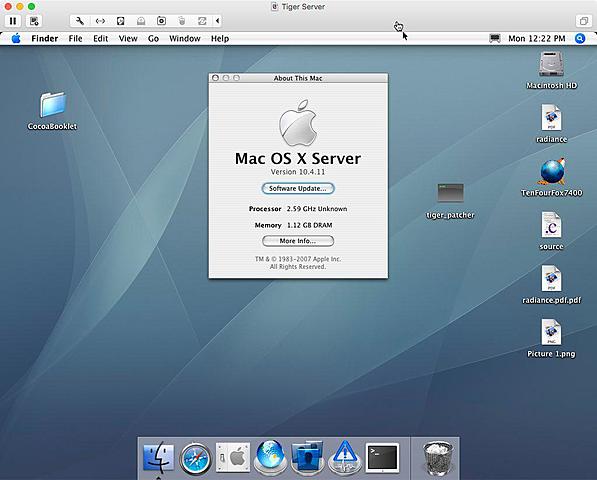This screenshot has width=597, height=480.
Task: Click More Info button
Action: click(x=298, y=241)
